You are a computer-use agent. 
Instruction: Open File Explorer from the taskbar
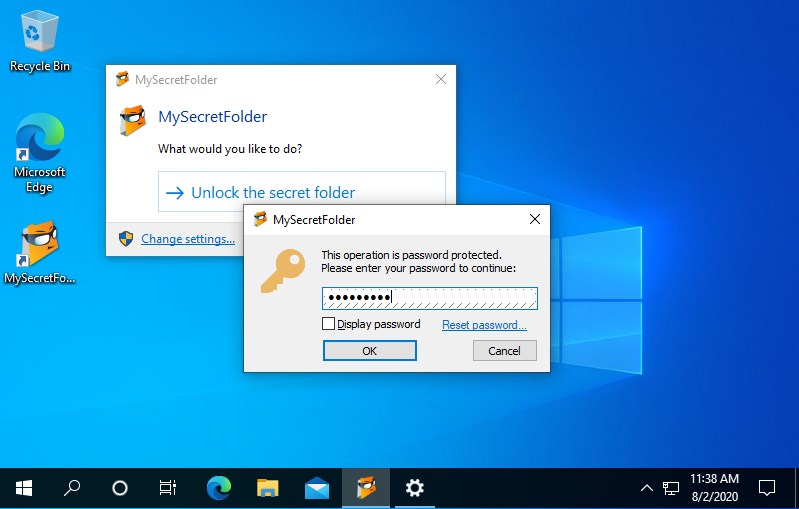[x=268, y=488]
